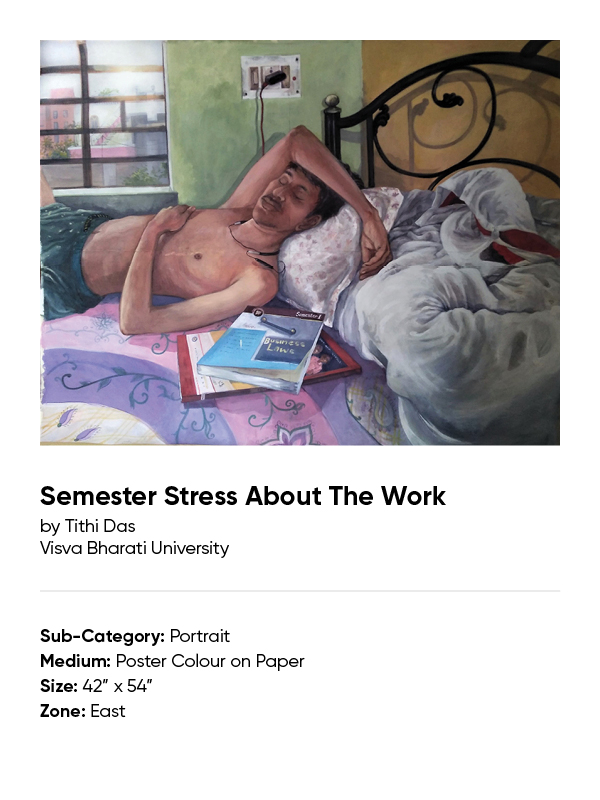
Task: Click the Zone label
Action: 63,711
